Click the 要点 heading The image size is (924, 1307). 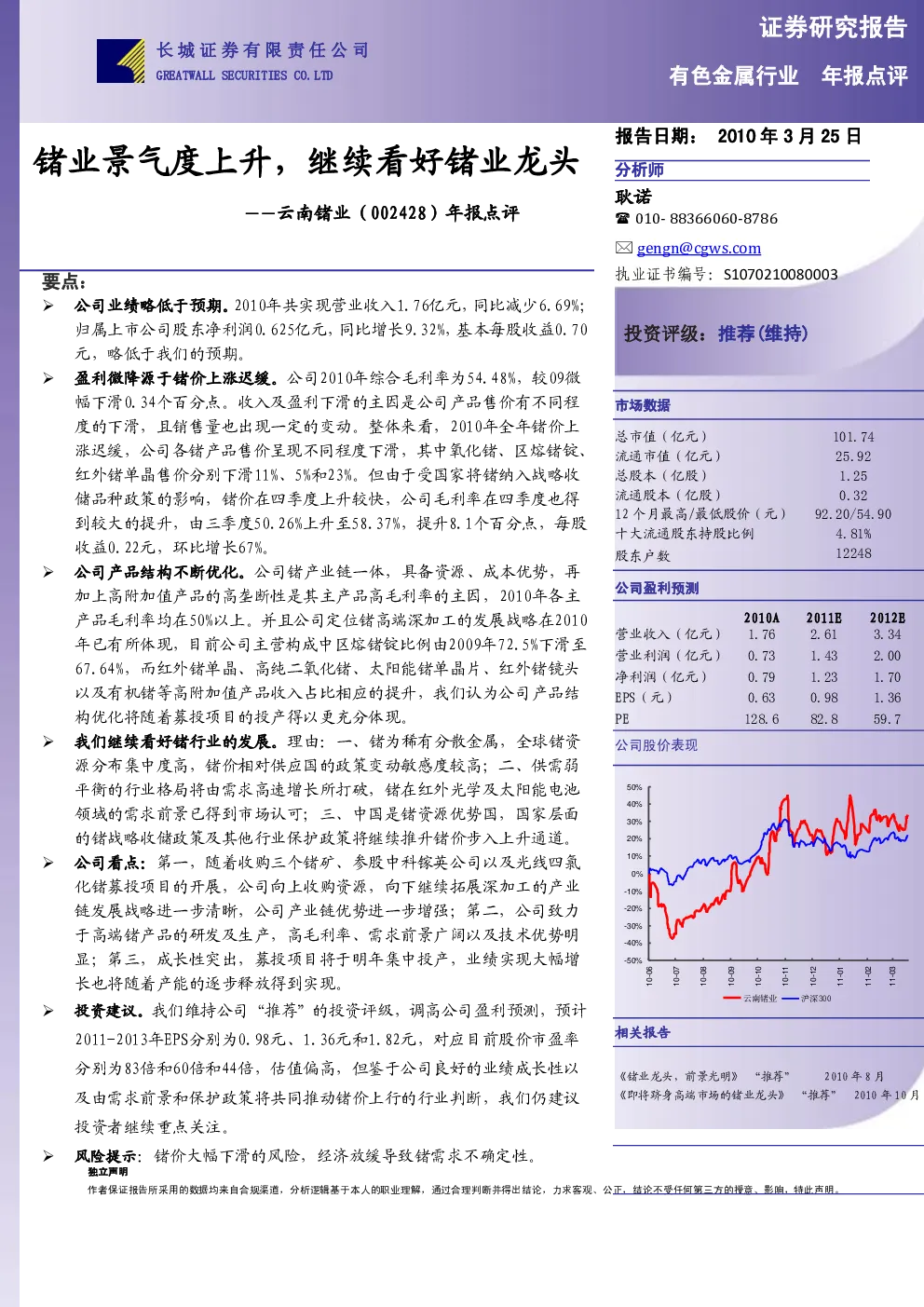coord(64,281)
